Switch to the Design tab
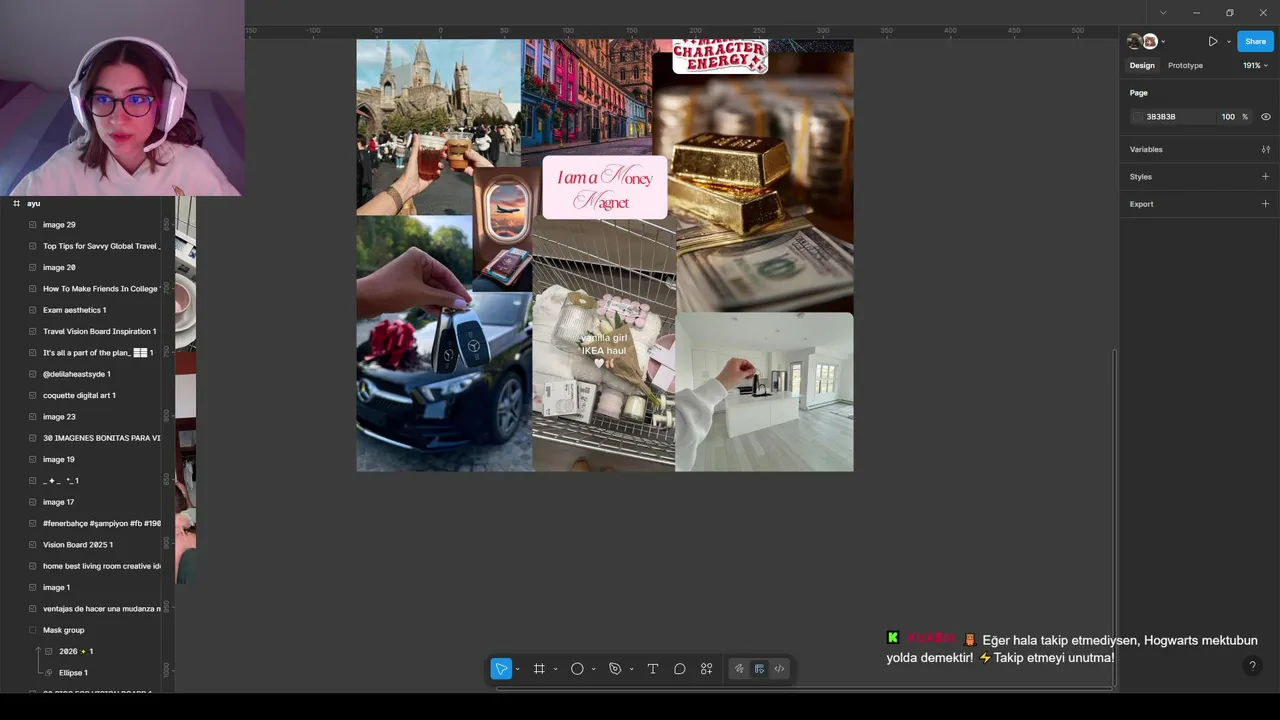Screen dimensions: 1280x720 pyautogui.click(x=1142, y=66)
